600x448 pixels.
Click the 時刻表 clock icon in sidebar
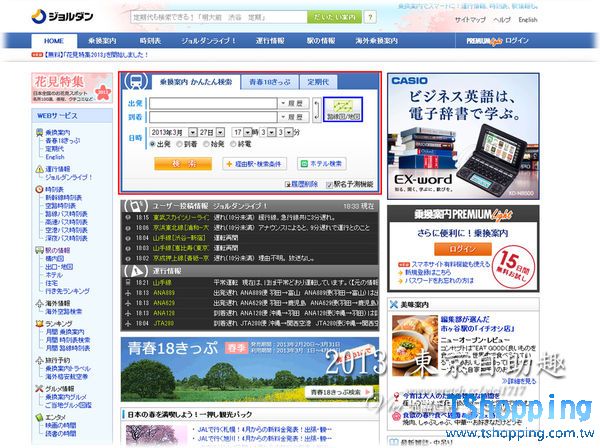pyautogui.click(x=39, y=187)
